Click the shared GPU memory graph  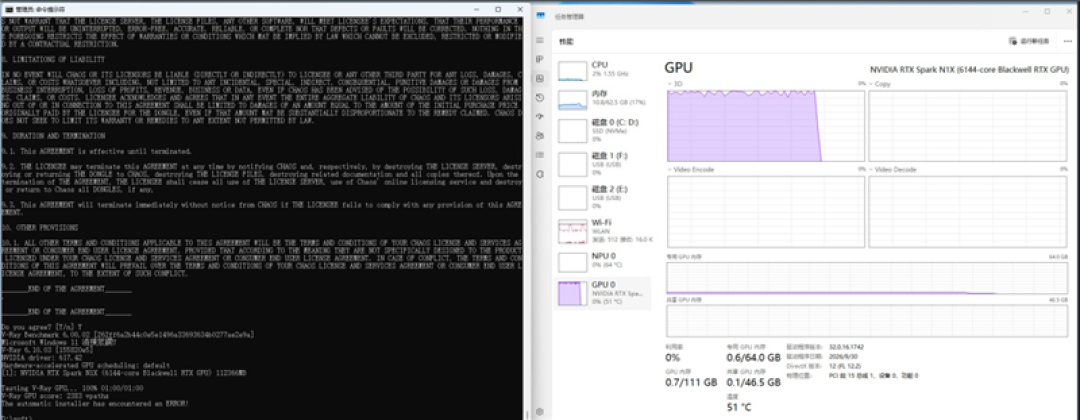tap(866, 320)
